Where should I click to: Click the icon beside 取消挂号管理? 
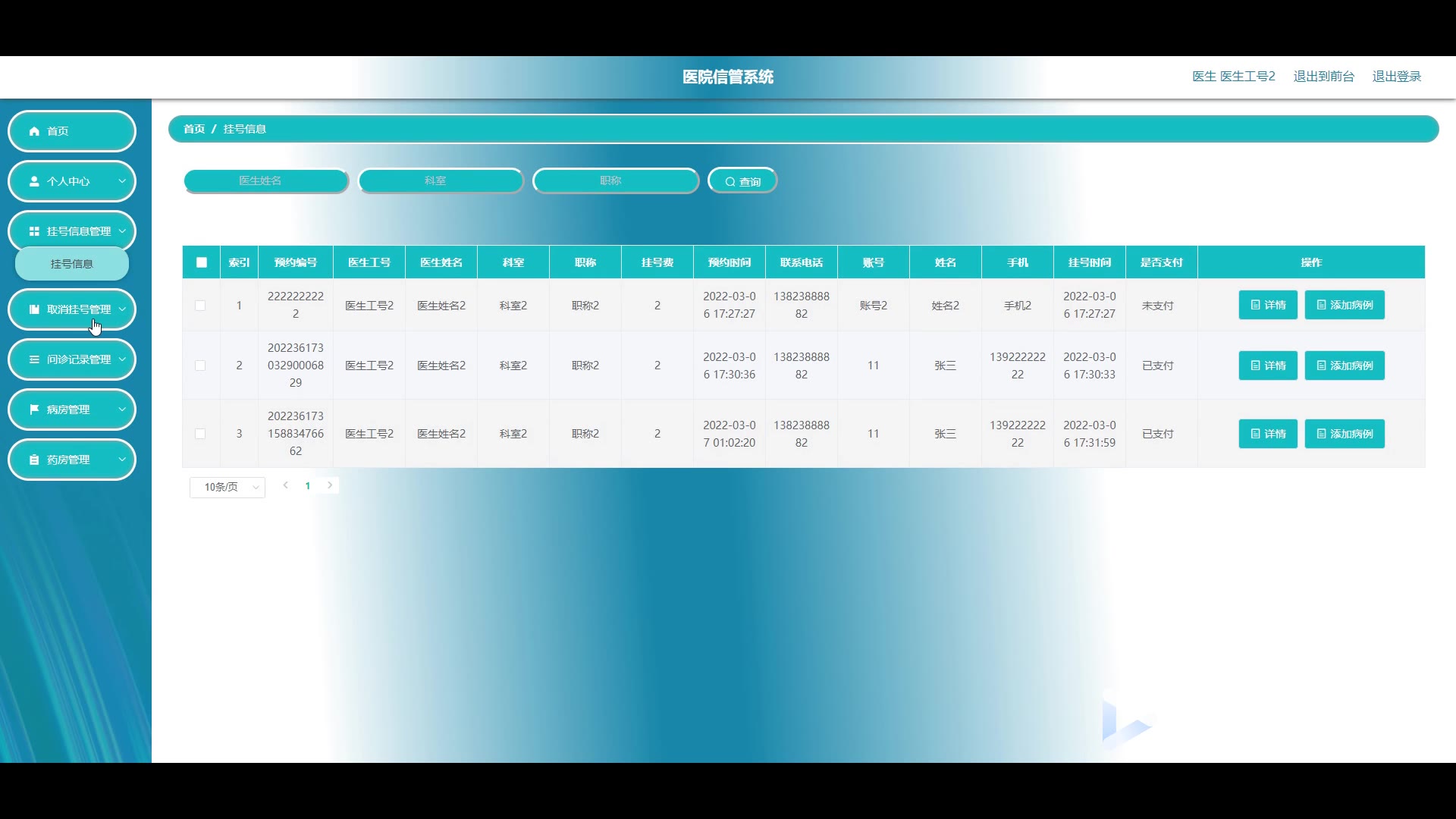34,309
